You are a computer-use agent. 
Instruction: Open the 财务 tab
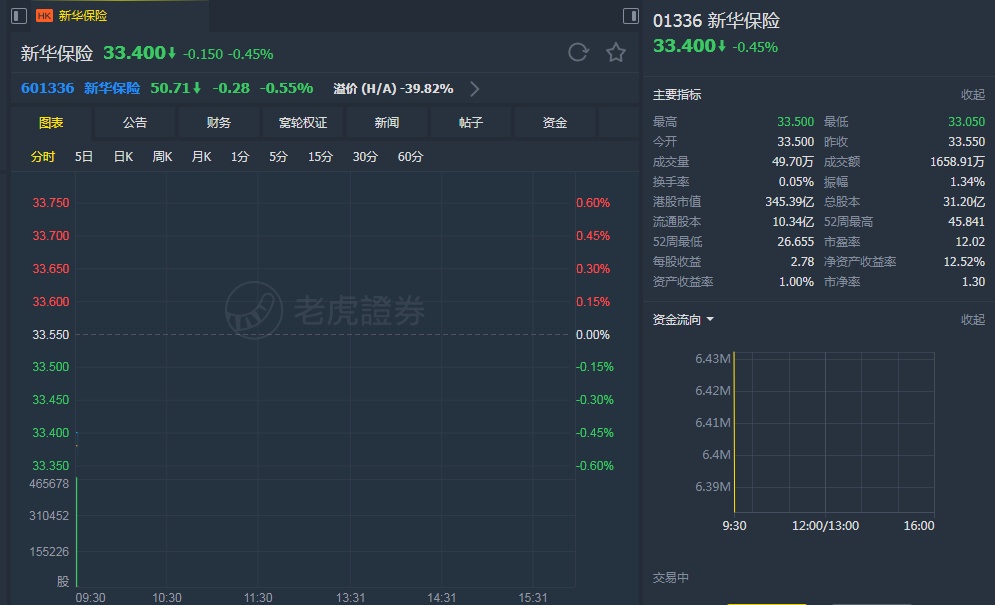[218, 123]
